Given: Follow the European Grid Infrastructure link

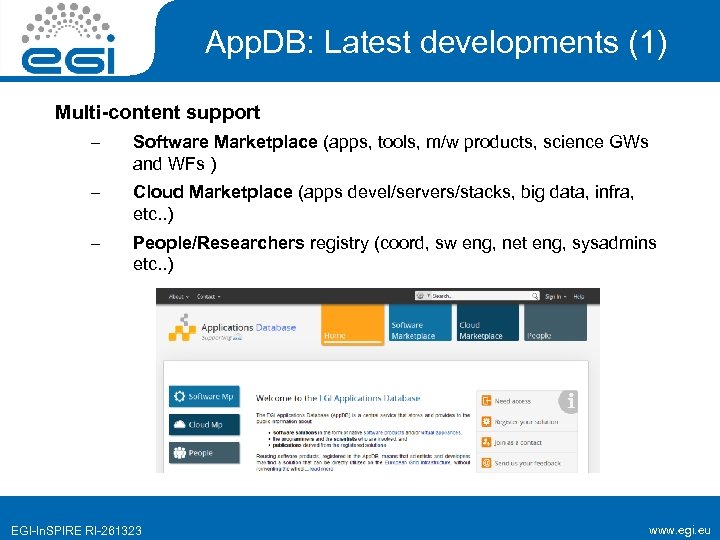Looking at the screenshot, I should 417,463.
